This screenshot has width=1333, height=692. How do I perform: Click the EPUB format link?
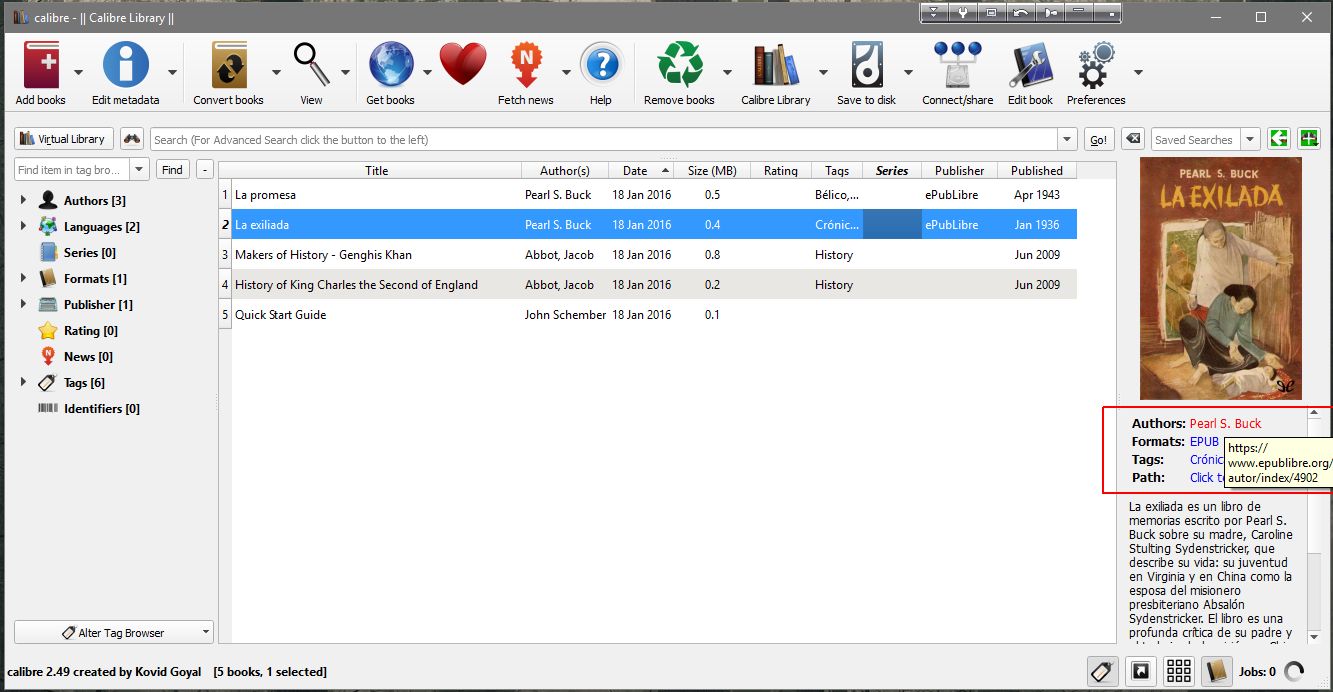pyautogui.click(x=1204, y=441)
